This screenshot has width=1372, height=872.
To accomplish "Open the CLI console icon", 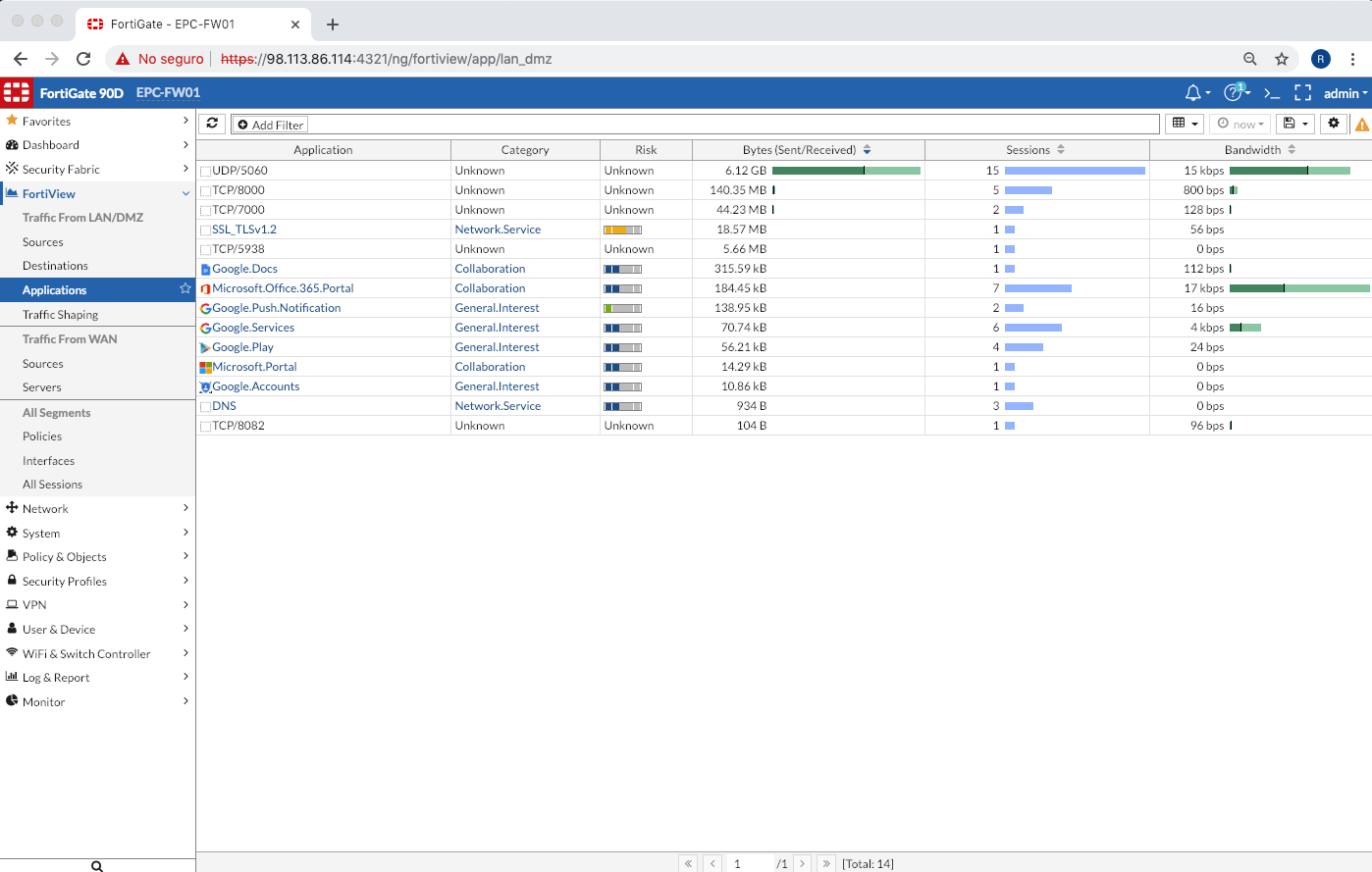I will tap(1272, 93).
